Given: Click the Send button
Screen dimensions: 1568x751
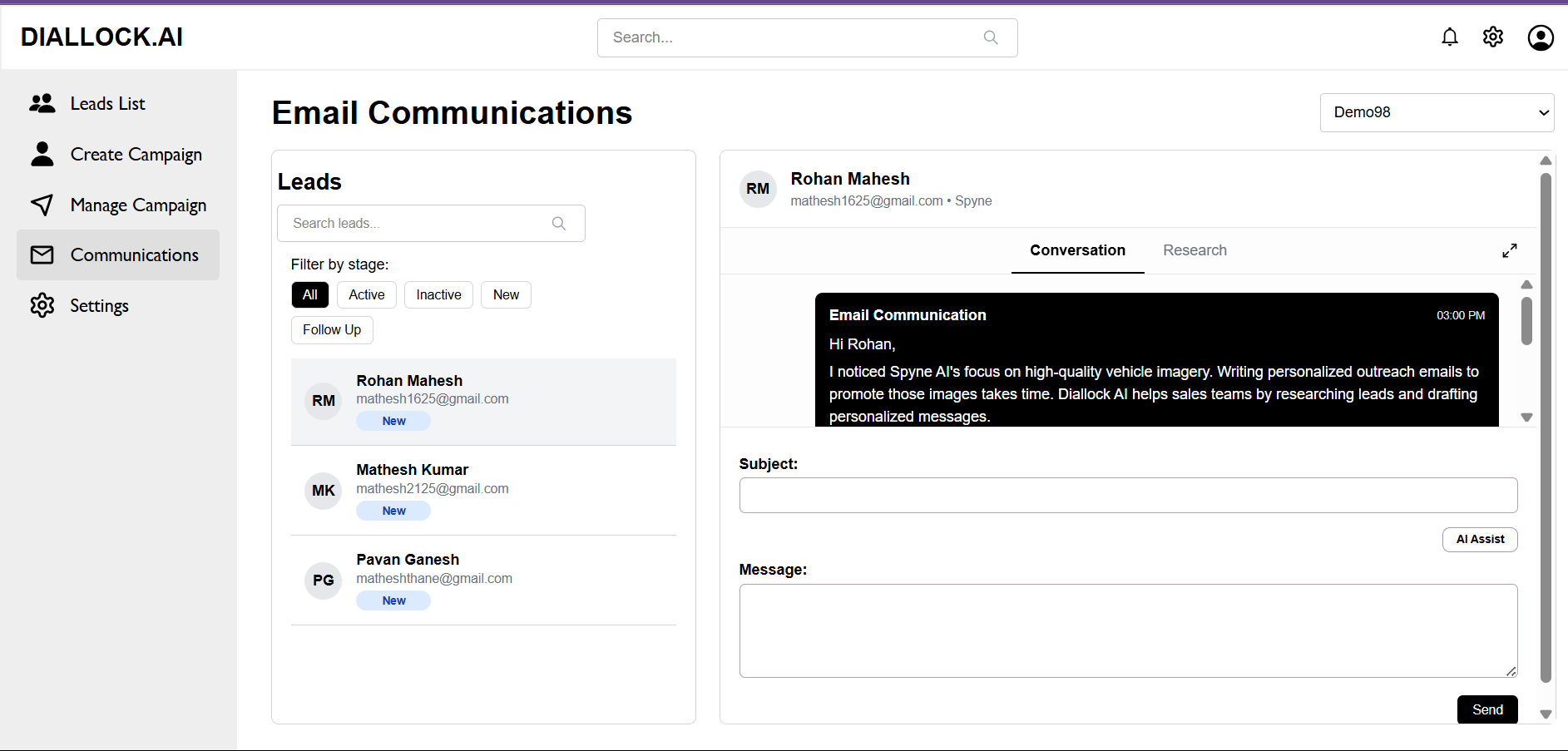Looking at the screenshot, I should pos(1487,709).
